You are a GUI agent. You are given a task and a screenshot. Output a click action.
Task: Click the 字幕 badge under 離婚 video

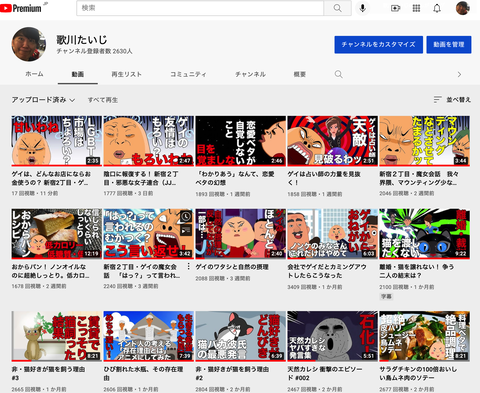pos(386,296)
